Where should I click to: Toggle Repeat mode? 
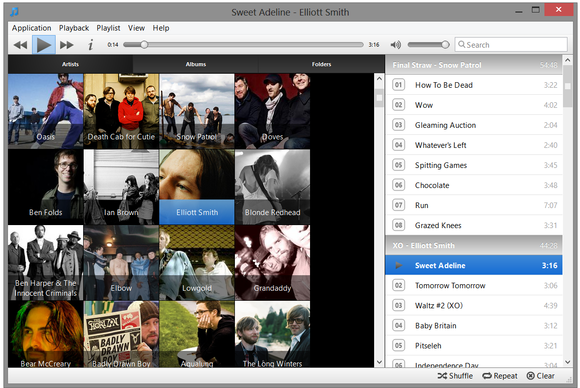(500, 376)
